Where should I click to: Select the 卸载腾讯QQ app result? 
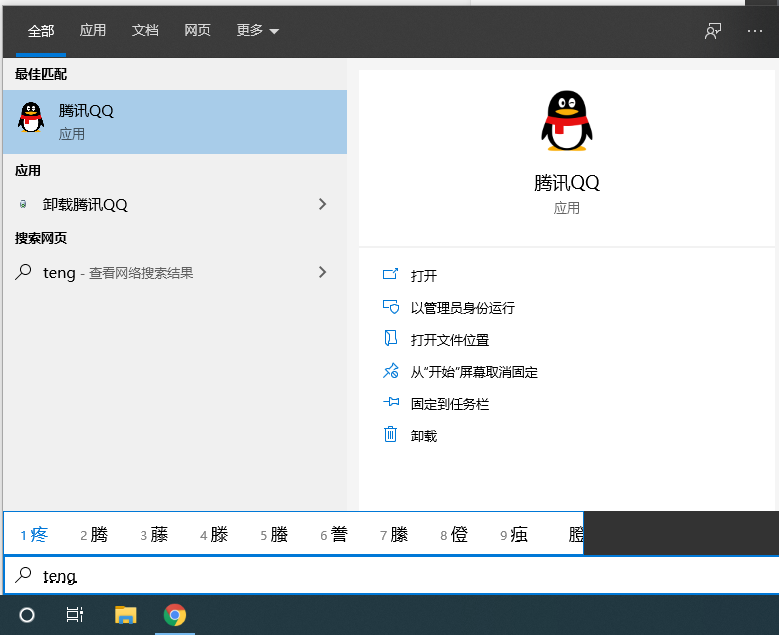pyautogui.click(x=175, y=204)
